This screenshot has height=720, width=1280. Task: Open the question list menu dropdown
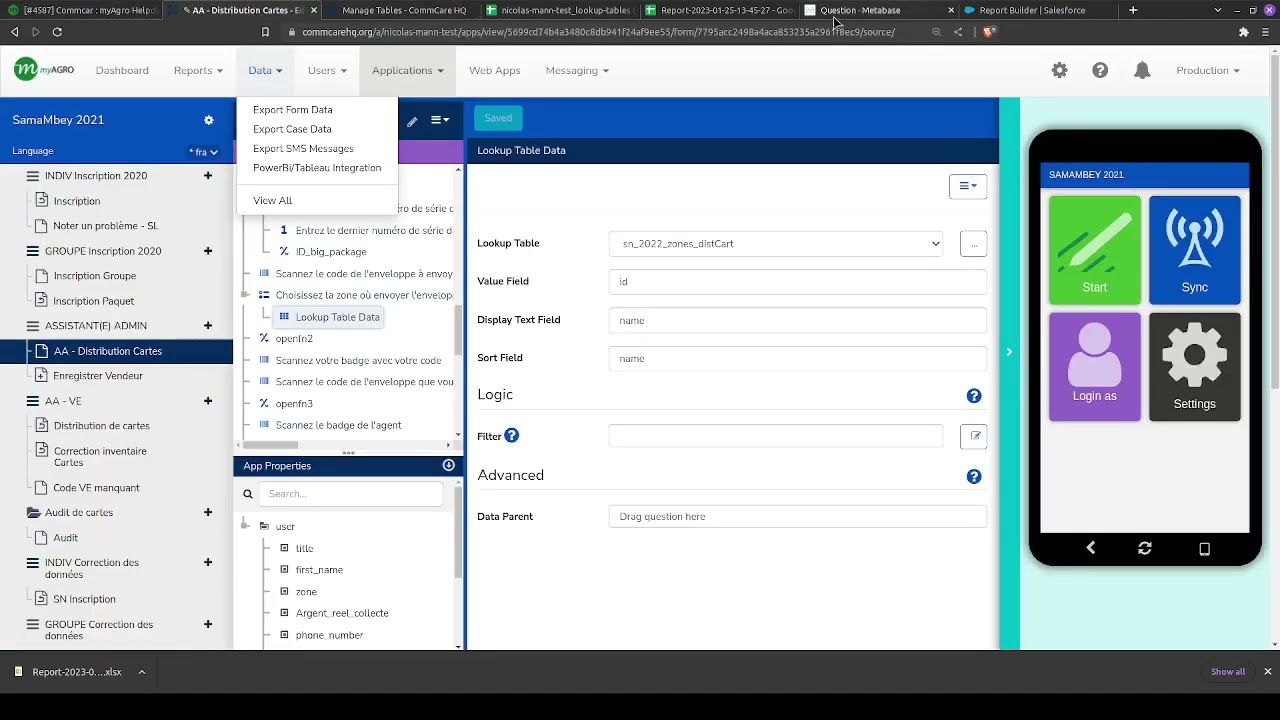coord(440,120)
